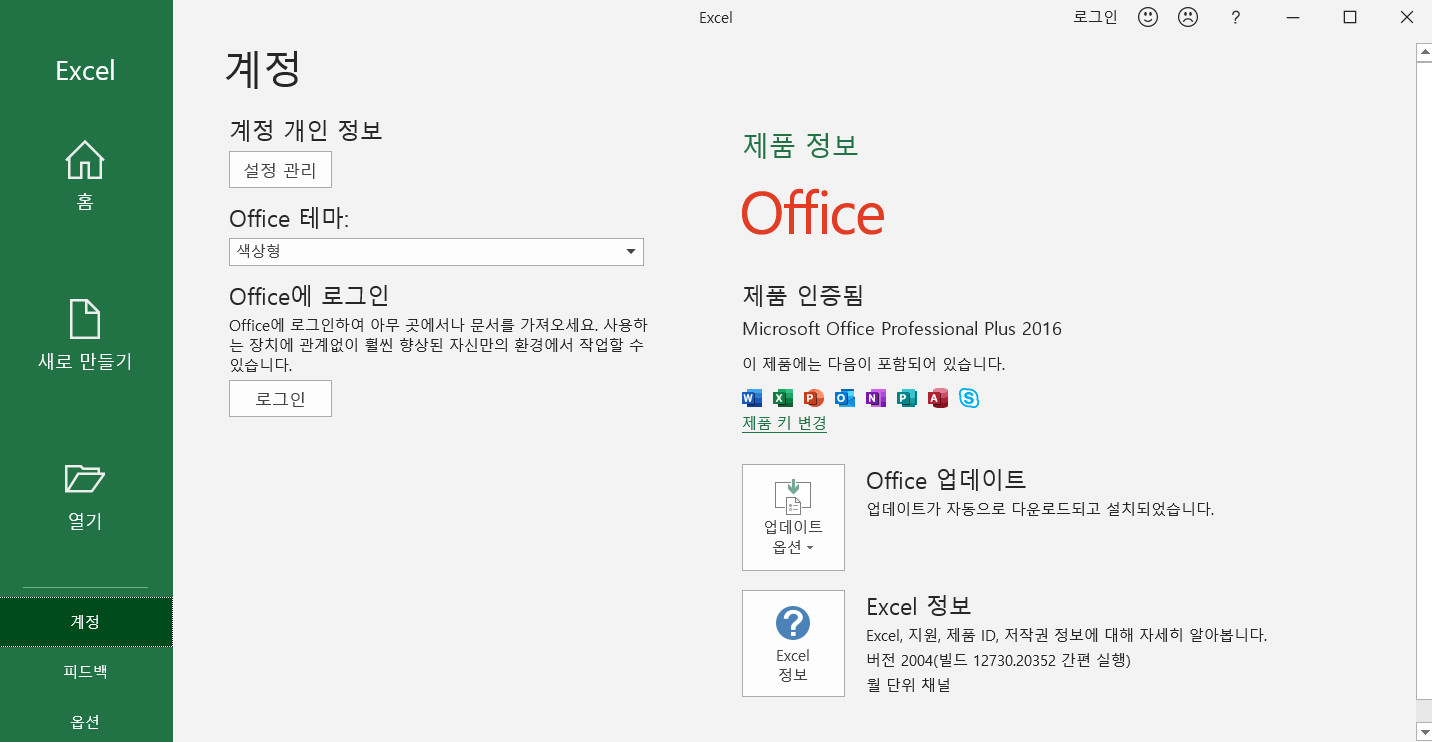Click the Access product icon

coord(938,398)
